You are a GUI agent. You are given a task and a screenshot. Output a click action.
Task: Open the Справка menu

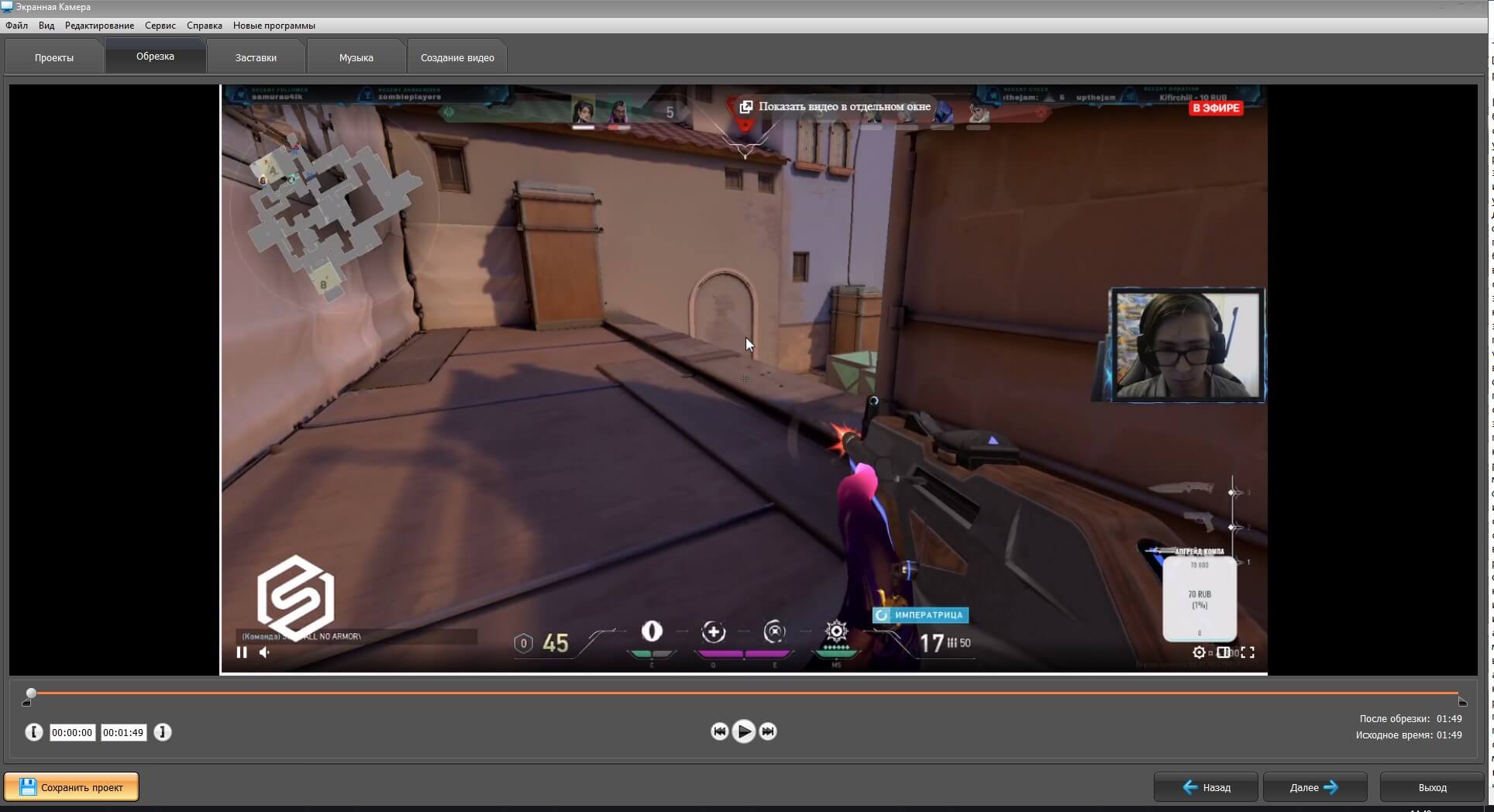[205, 26]
